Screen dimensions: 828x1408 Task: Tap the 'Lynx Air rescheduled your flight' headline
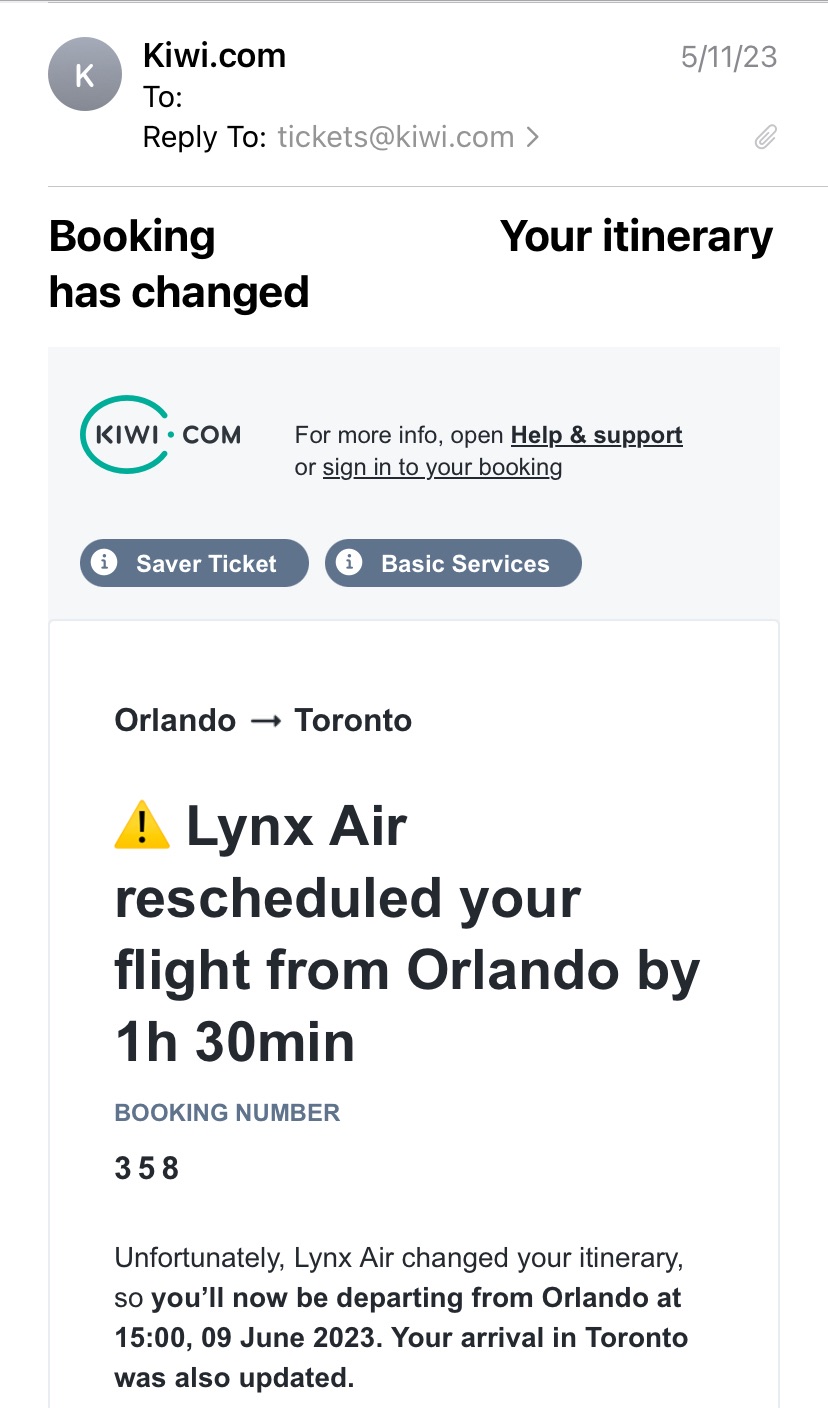pos(407,934)
